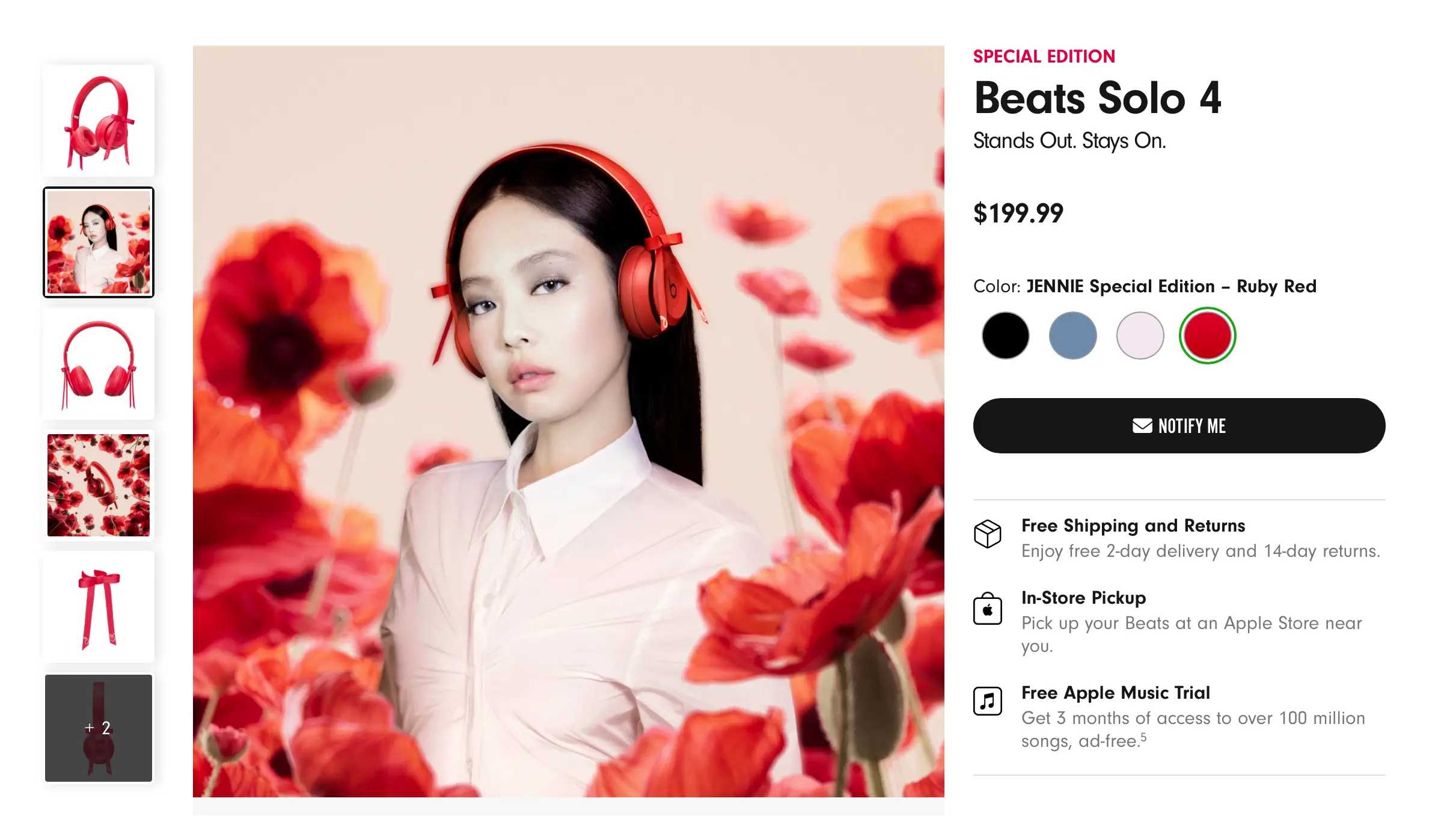Expand the +2 more images thumbnail

point(99,728)
